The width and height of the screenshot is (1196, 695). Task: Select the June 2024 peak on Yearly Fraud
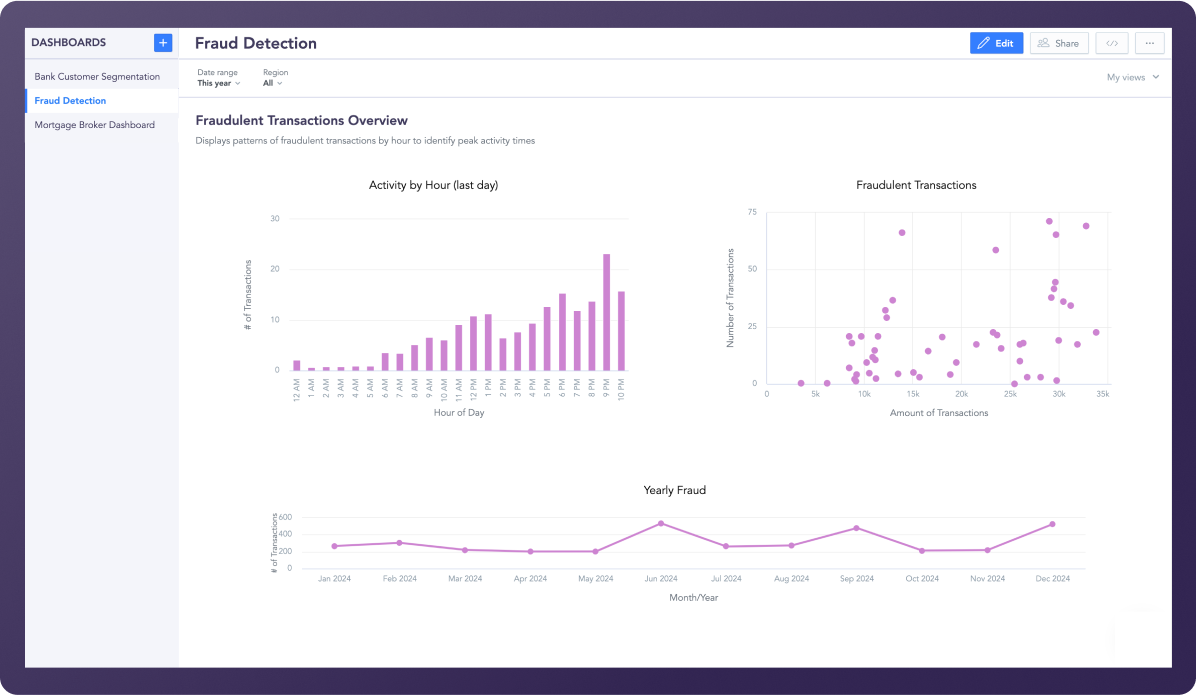661,523
